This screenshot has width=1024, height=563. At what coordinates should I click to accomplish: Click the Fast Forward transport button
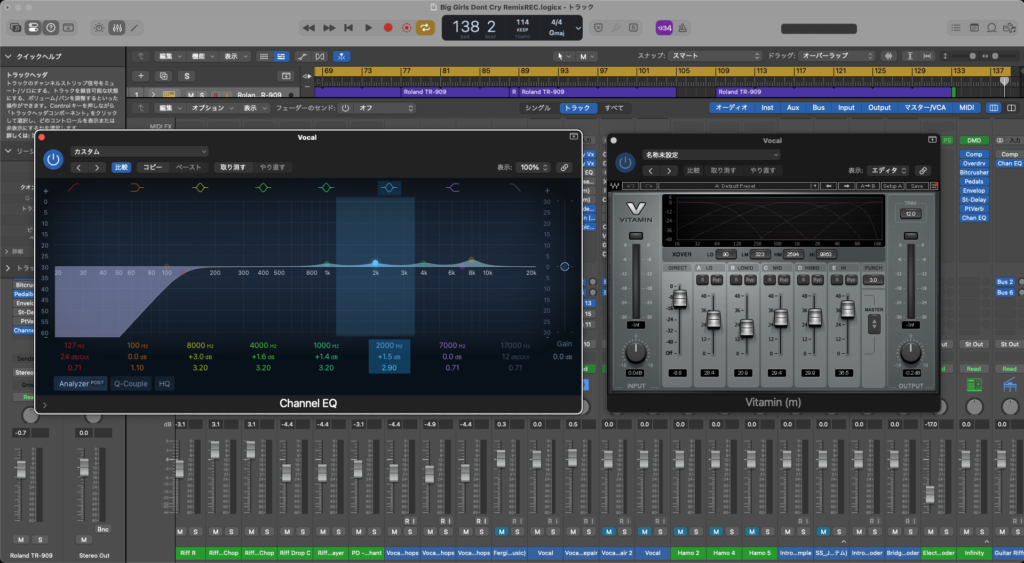[329, 27]
